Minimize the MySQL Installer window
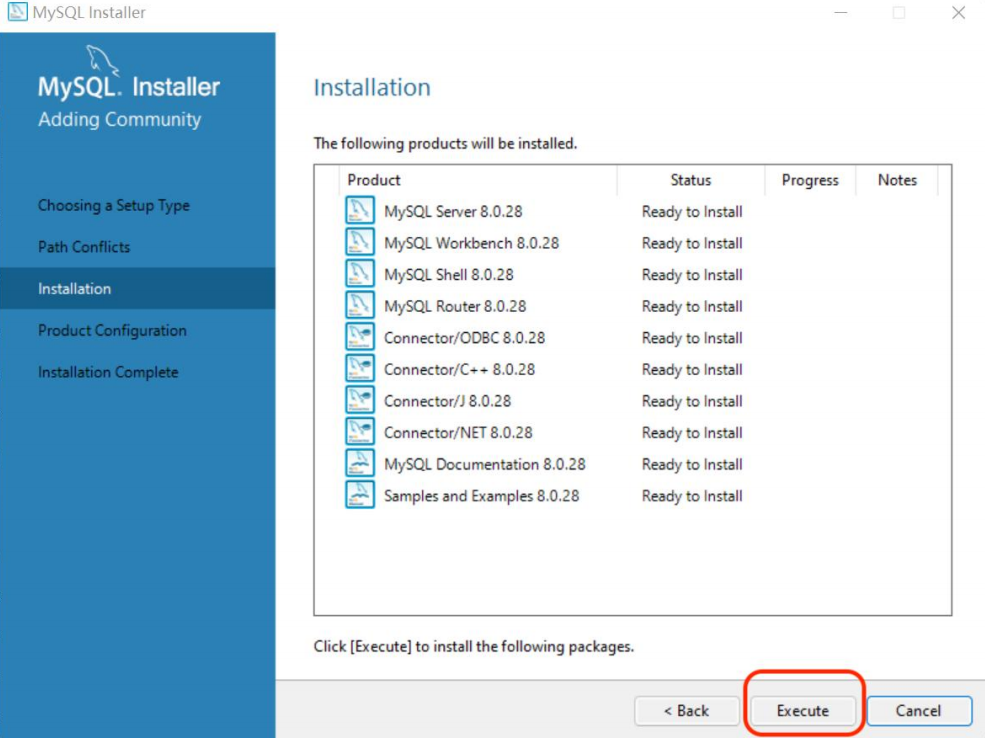This screenshot has width=985, height=738. 841,13
